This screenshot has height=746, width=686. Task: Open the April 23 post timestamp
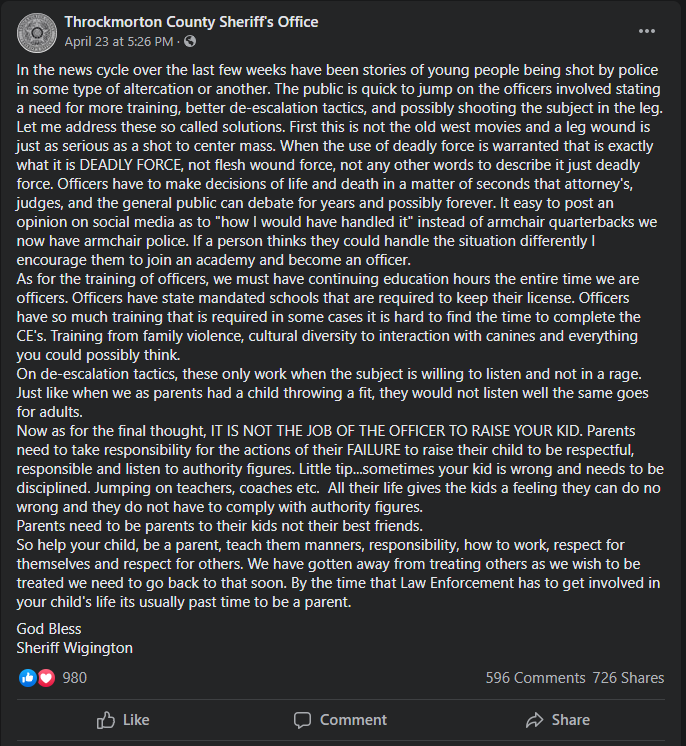119,42
